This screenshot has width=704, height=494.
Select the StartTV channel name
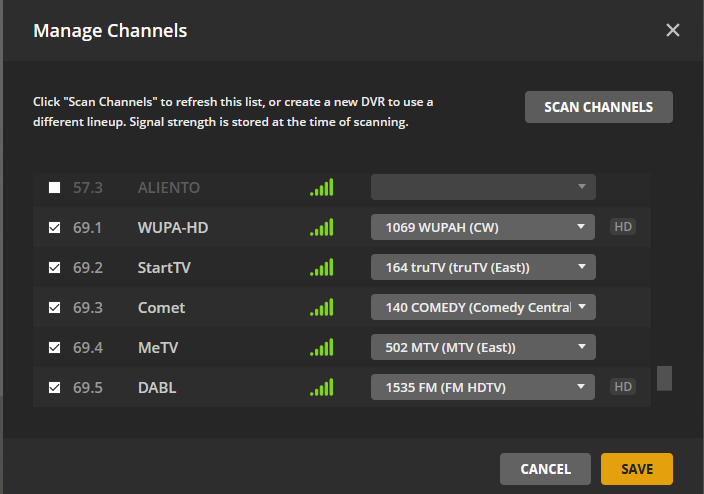(164, 267)
